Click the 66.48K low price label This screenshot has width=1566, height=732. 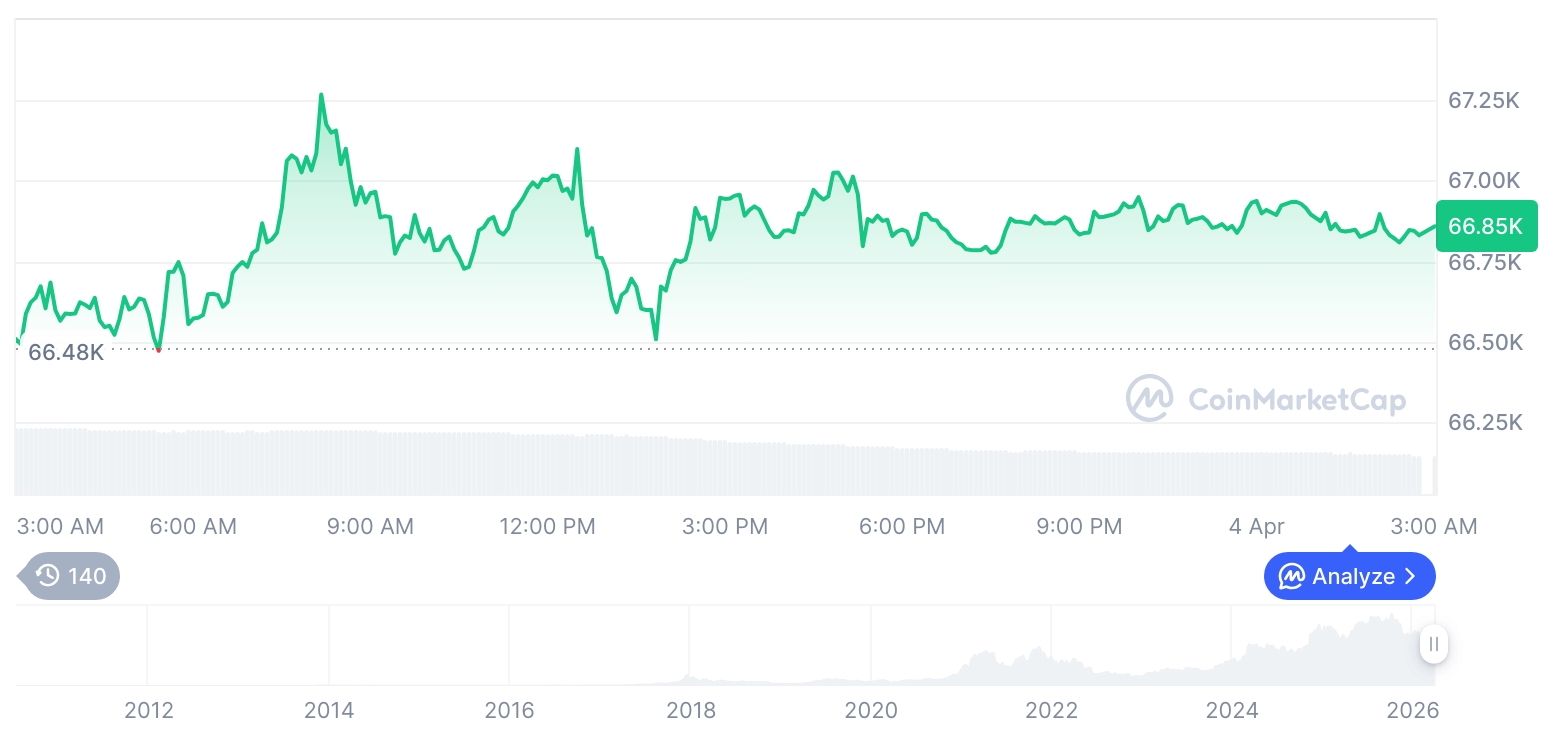(66, 352)
